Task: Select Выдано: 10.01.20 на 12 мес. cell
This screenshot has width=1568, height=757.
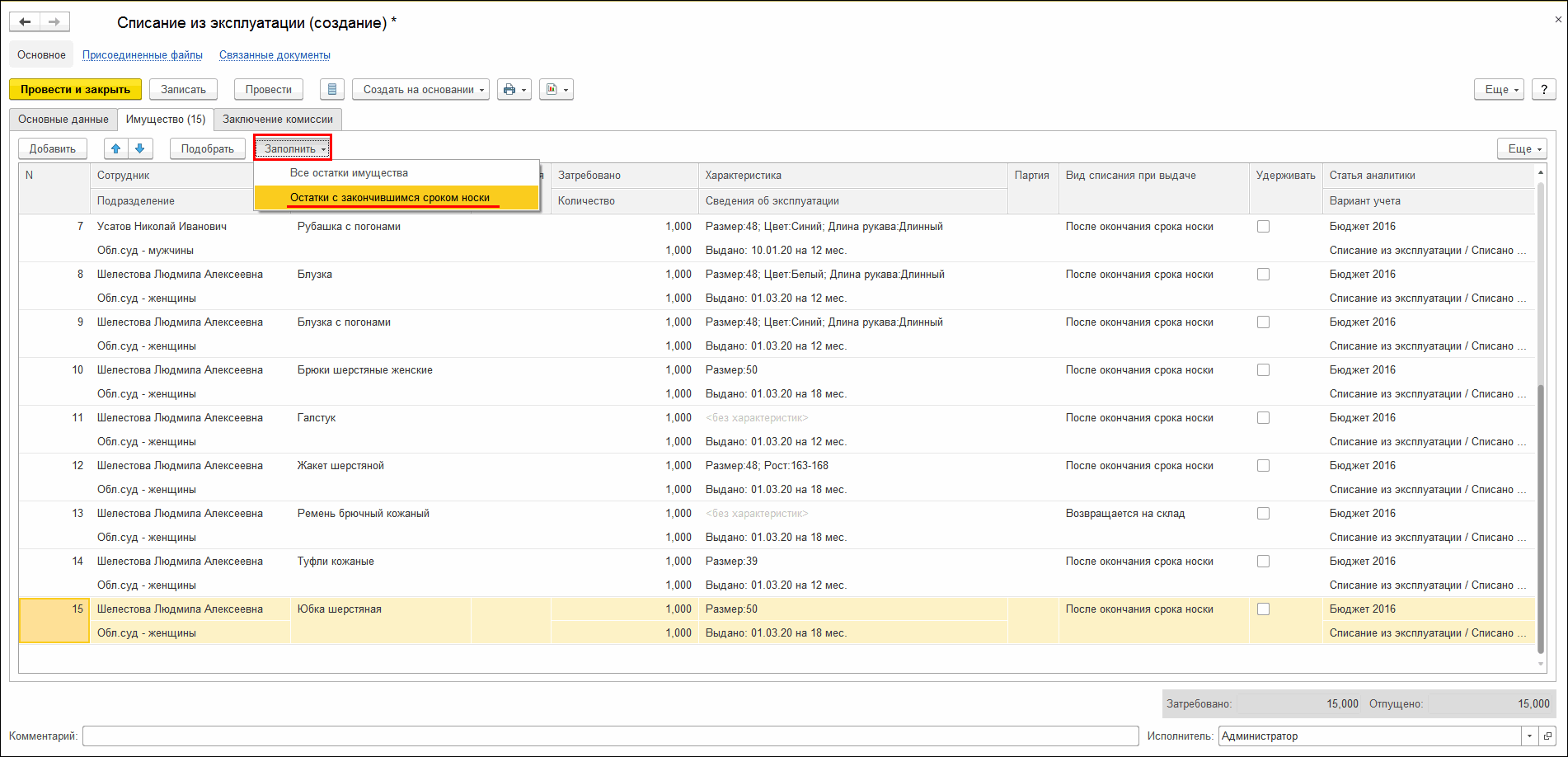Action: [852, 250]
